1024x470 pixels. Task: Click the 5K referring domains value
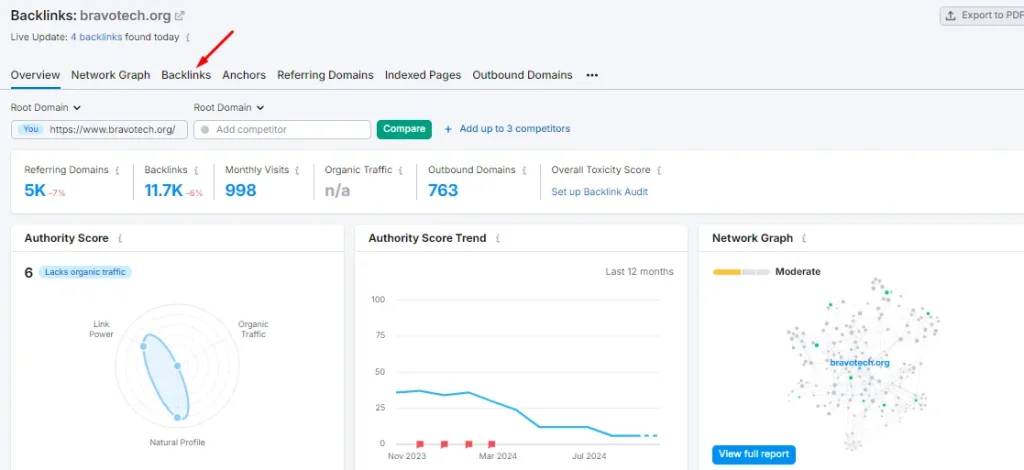(x=35, y=191)
